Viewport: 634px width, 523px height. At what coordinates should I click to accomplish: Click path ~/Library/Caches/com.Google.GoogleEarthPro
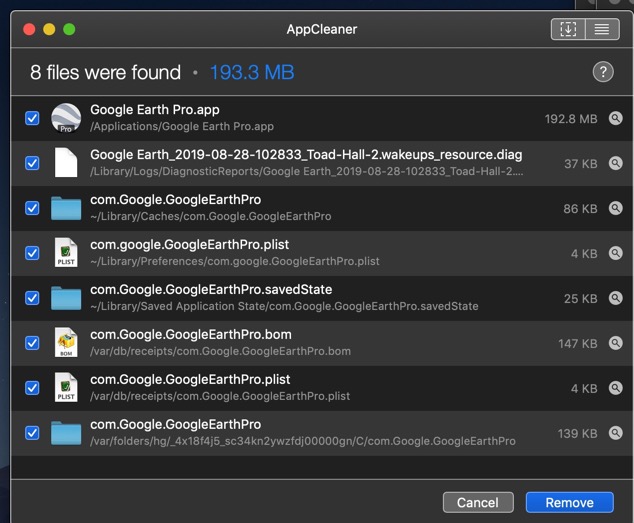[x=211, y=216]
